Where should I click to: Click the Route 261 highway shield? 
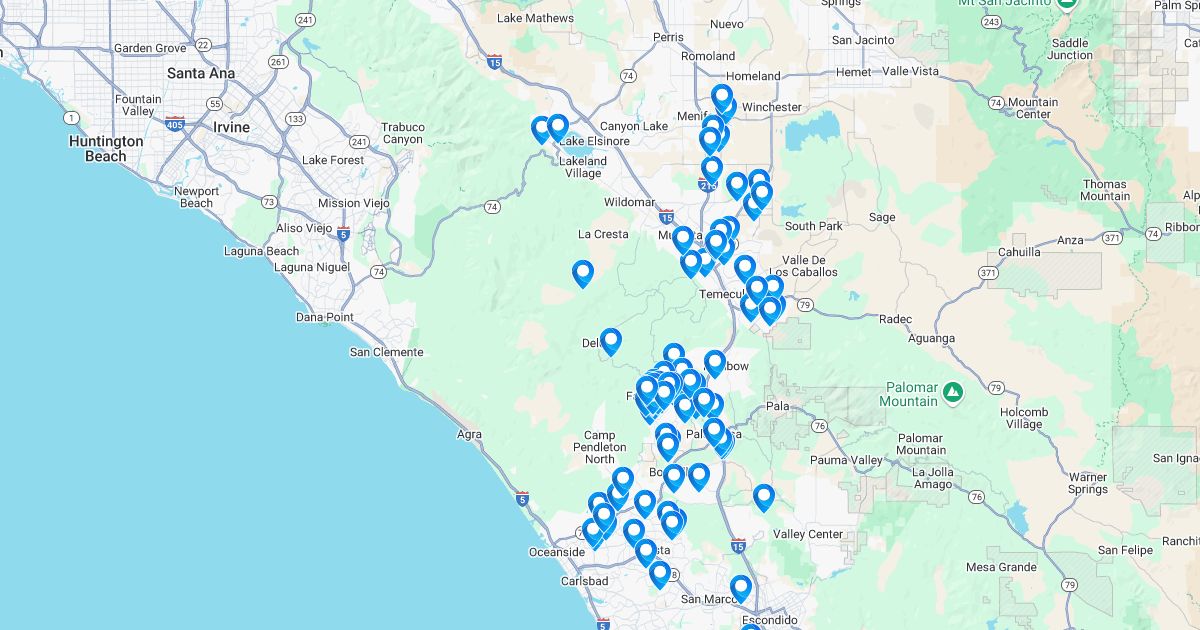tap(278, 62)
